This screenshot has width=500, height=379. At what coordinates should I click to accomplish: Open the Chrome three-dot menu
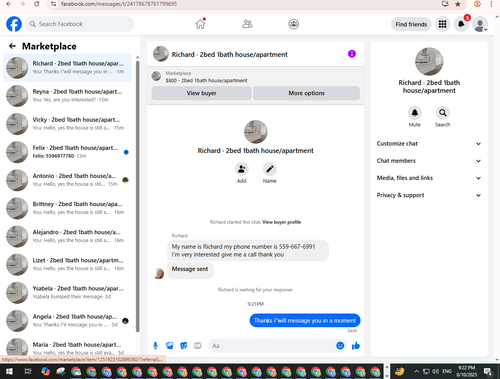(491, 4)
